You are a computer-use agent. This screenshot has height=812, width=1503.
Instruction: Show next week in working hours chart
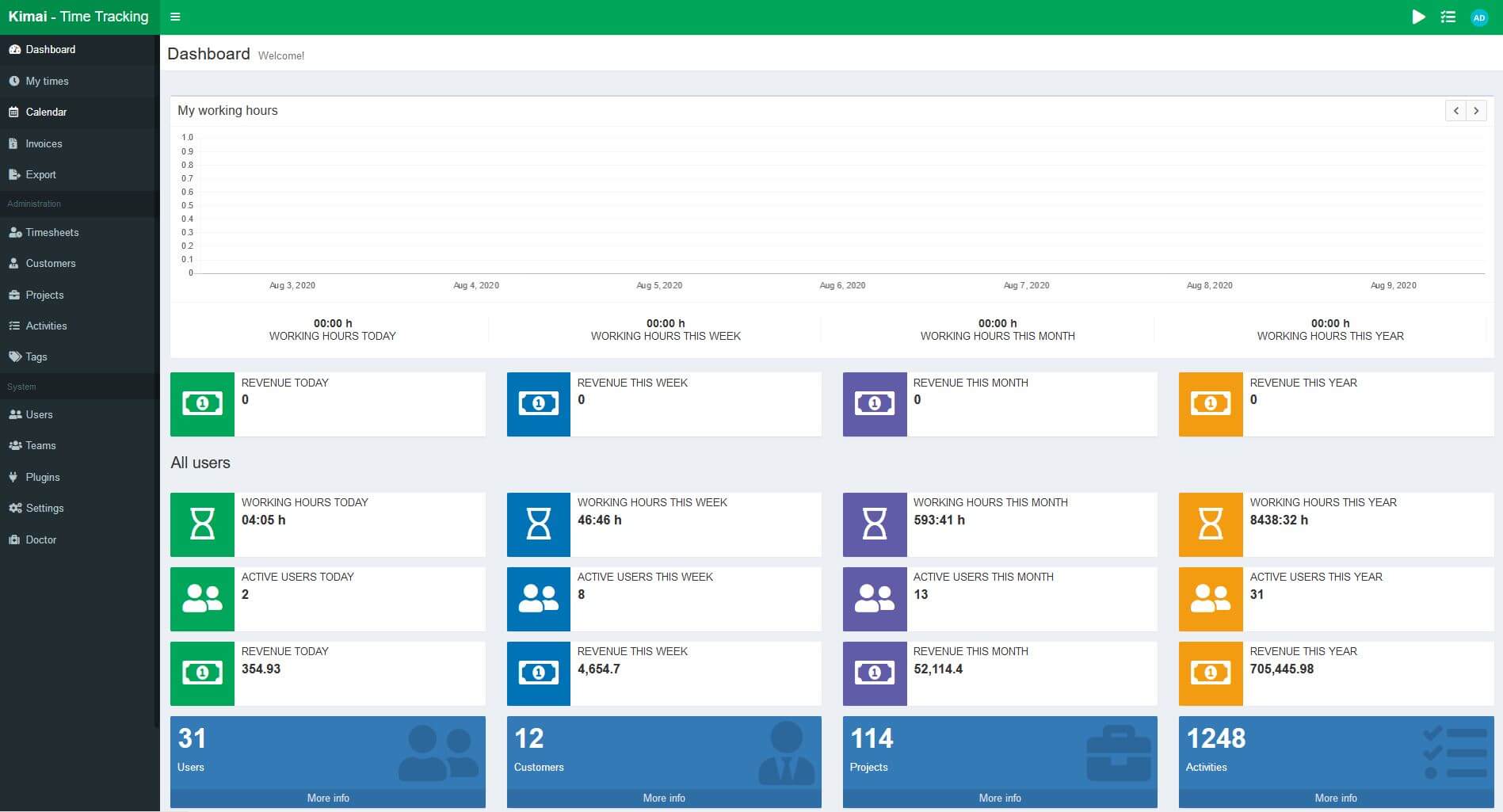pos(1476,111)
